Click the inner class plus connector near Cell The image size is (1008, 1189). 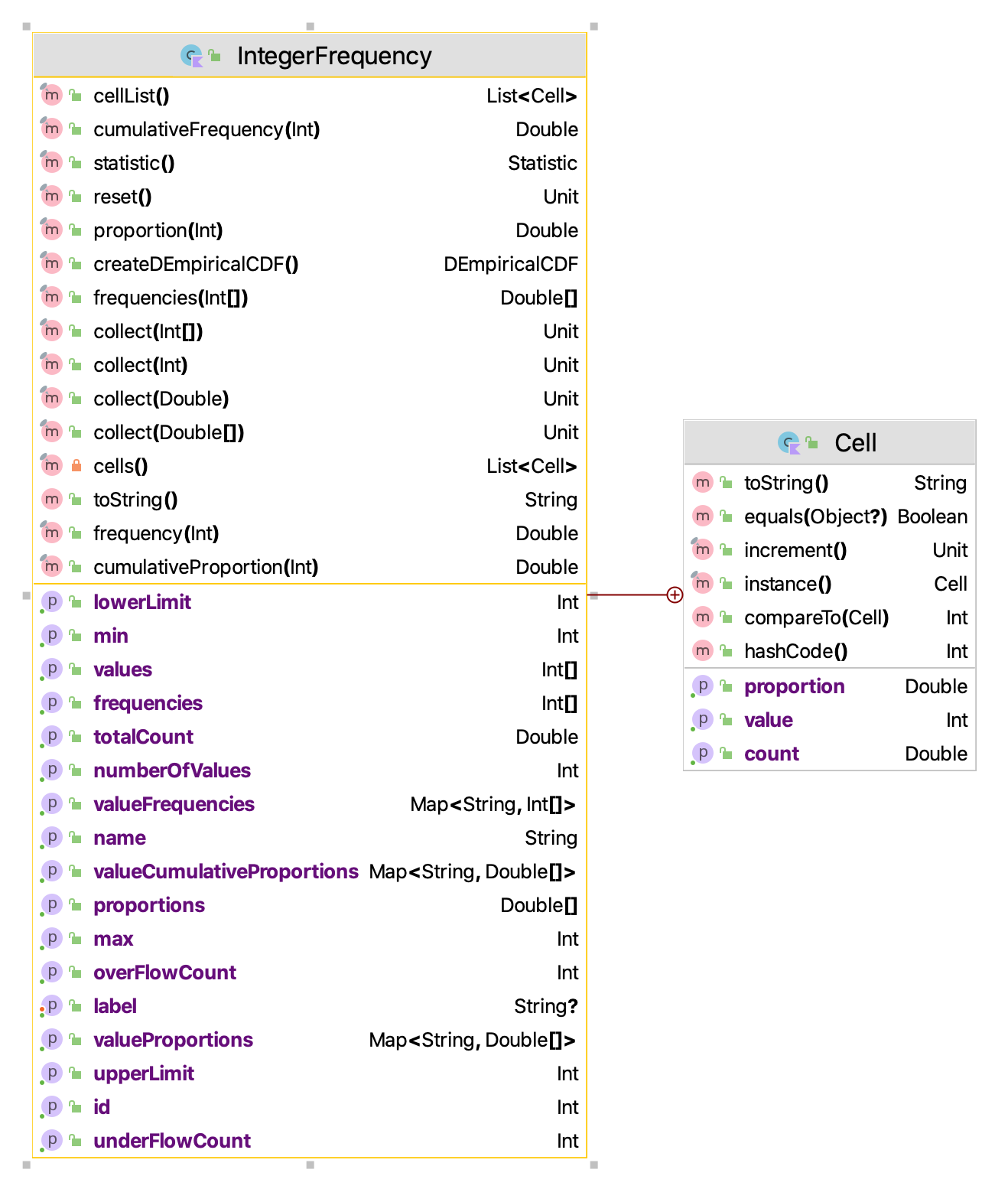675,594
